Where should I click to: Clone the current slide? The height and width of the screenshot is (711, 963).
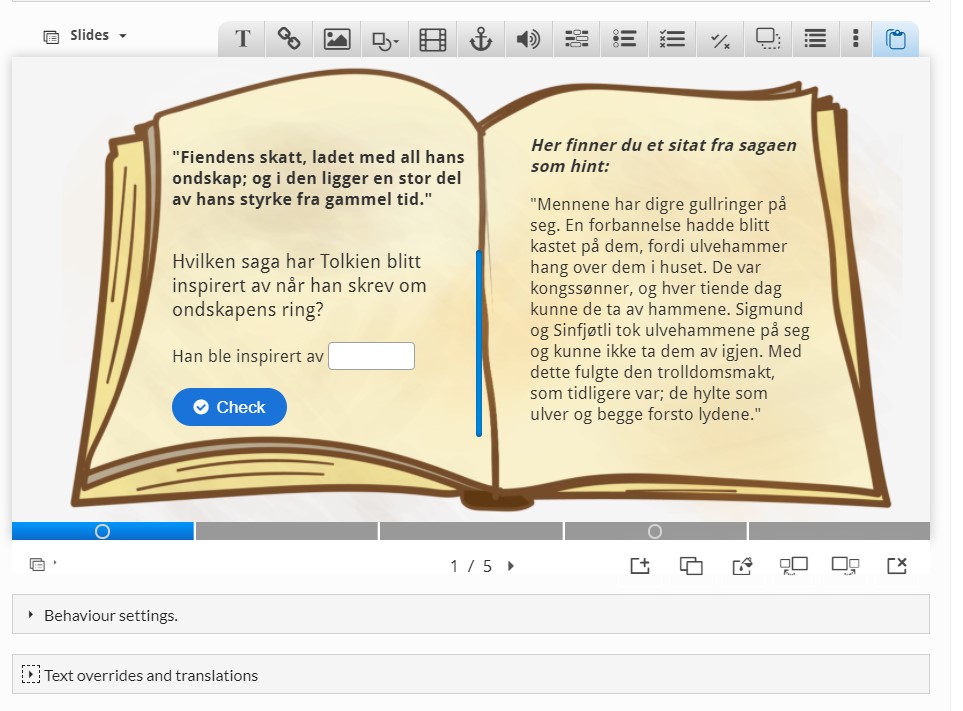[x=691, y=565]
